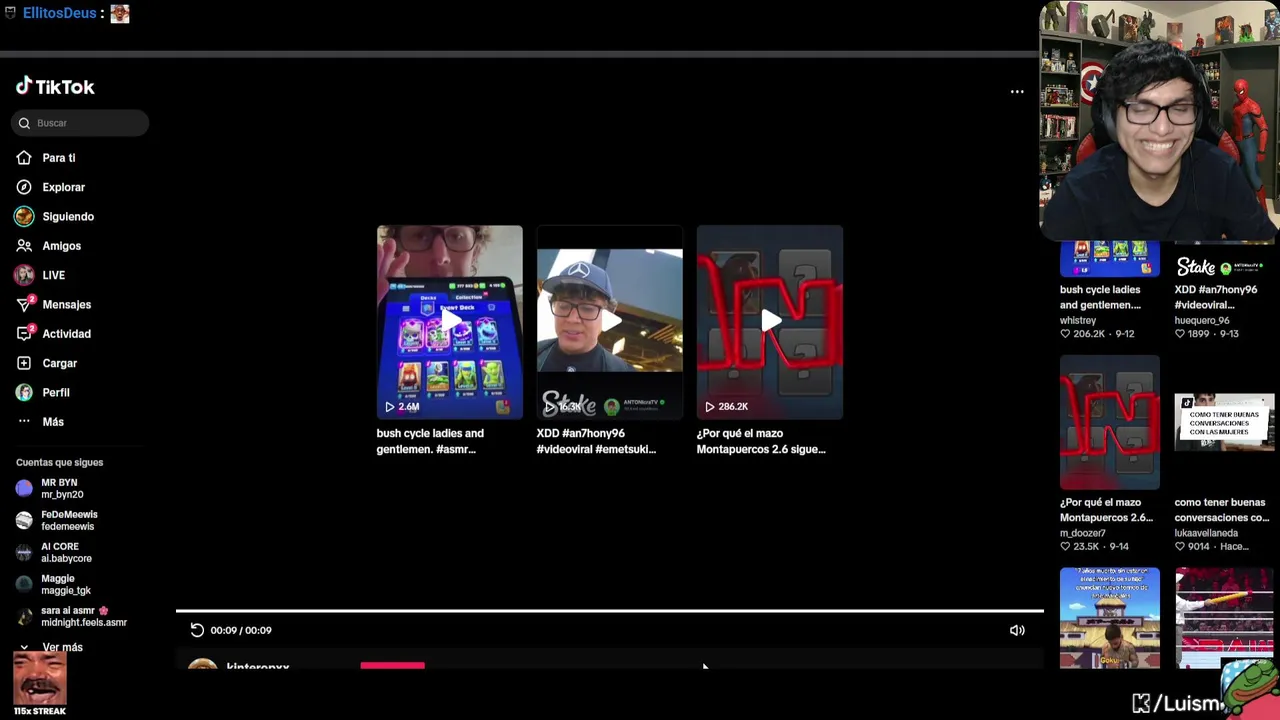The width and height of the screenshot is (1280, 720).
Task: Open the Goku sidebar video thumbnail
Action: click(x=1110, y=617)
